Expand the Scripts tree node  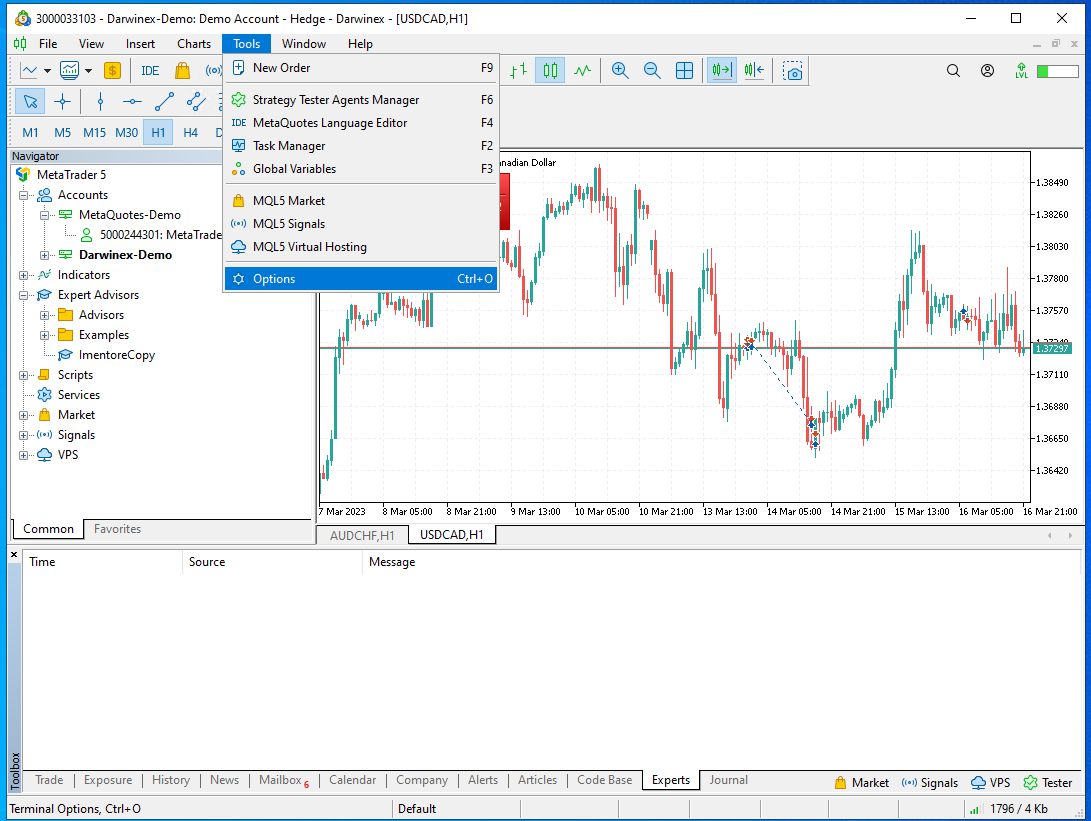(x=24, y=376)
